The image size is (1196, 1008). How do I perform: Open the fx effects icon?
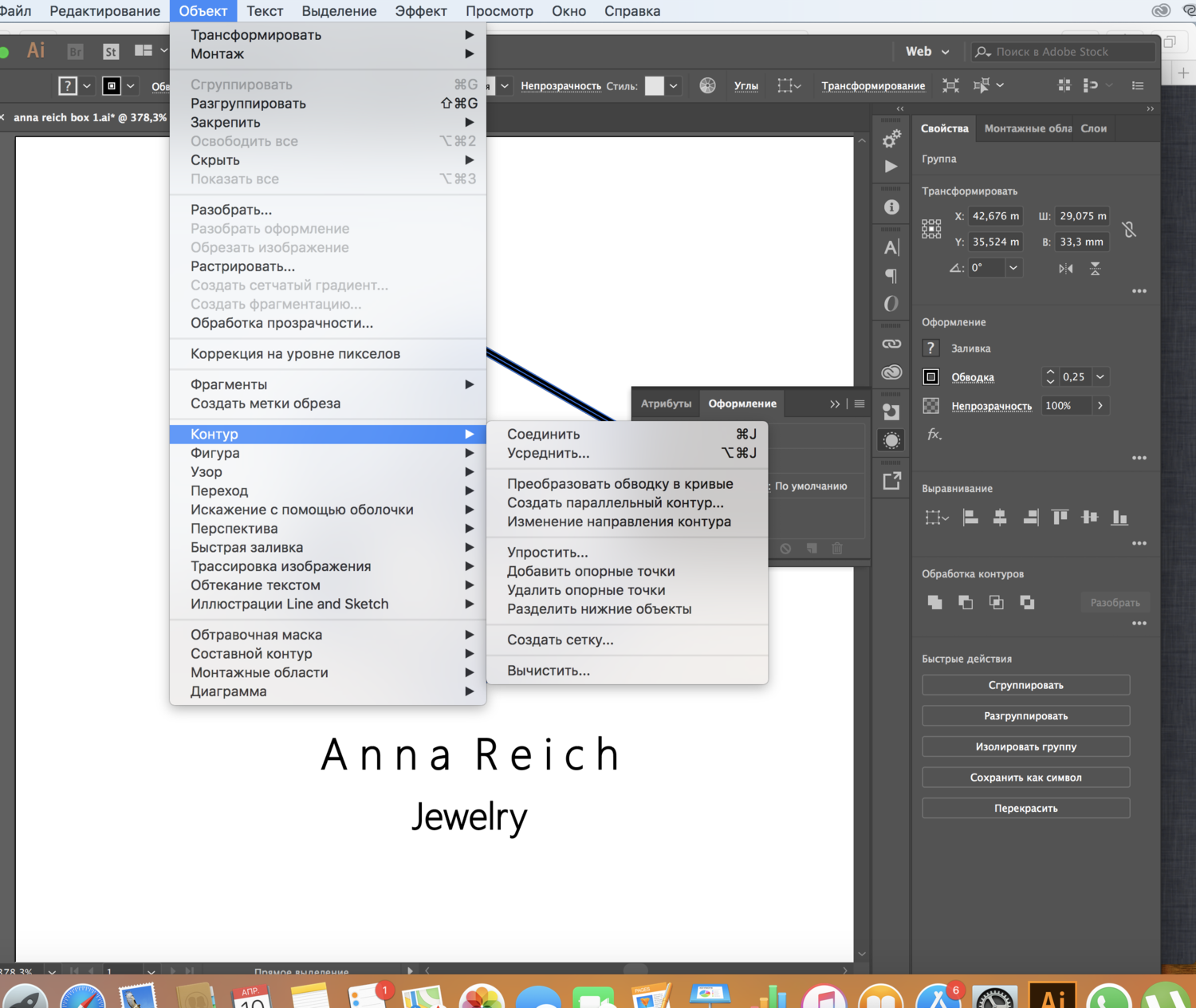pyautogui.click(x=934, y=435)
